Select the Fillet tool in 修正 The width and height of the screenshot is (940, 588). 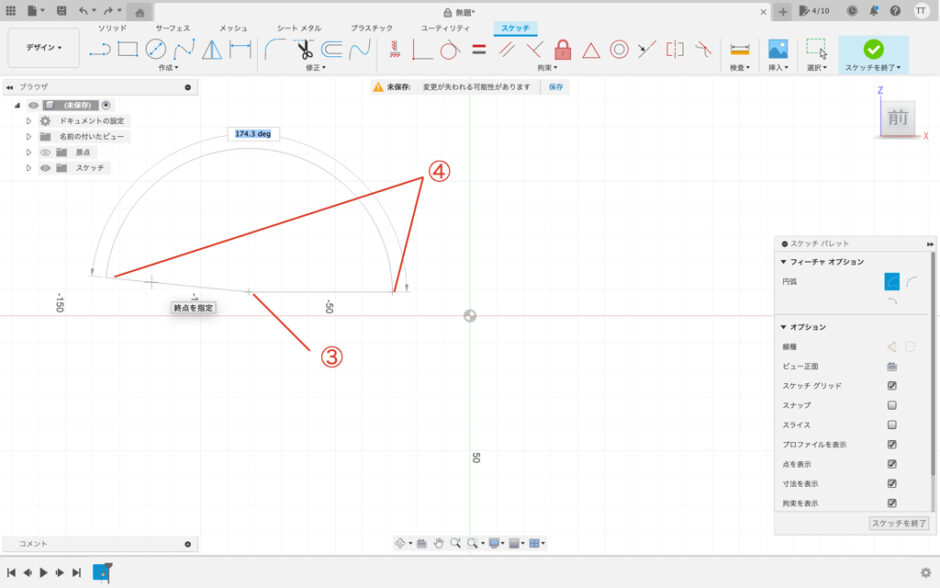(276, 49)
